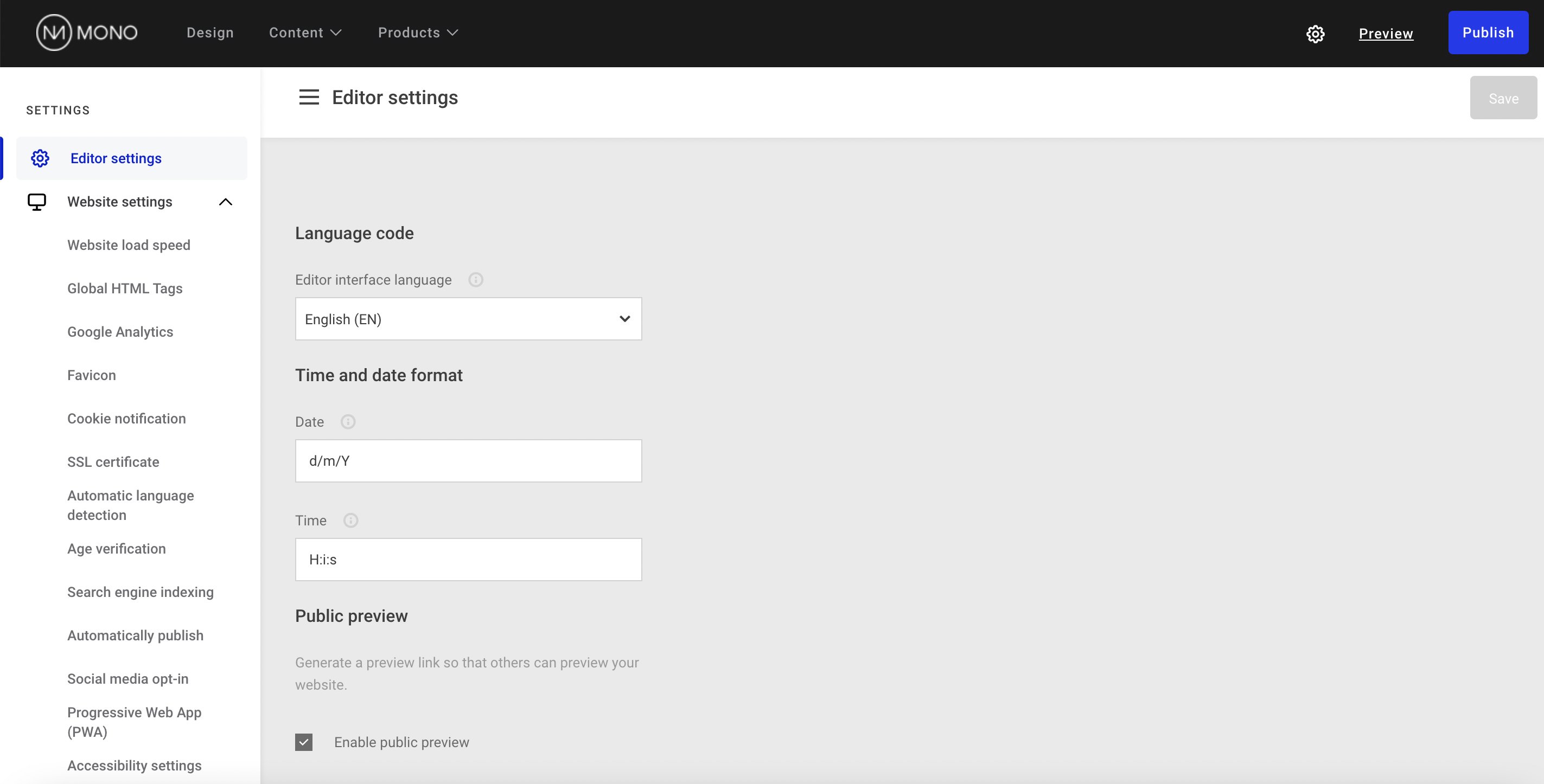Viewport: 1544px width, 784px height.
Task: Click the Editor settings gear icon in sidebar
Action: click(40, 158)
